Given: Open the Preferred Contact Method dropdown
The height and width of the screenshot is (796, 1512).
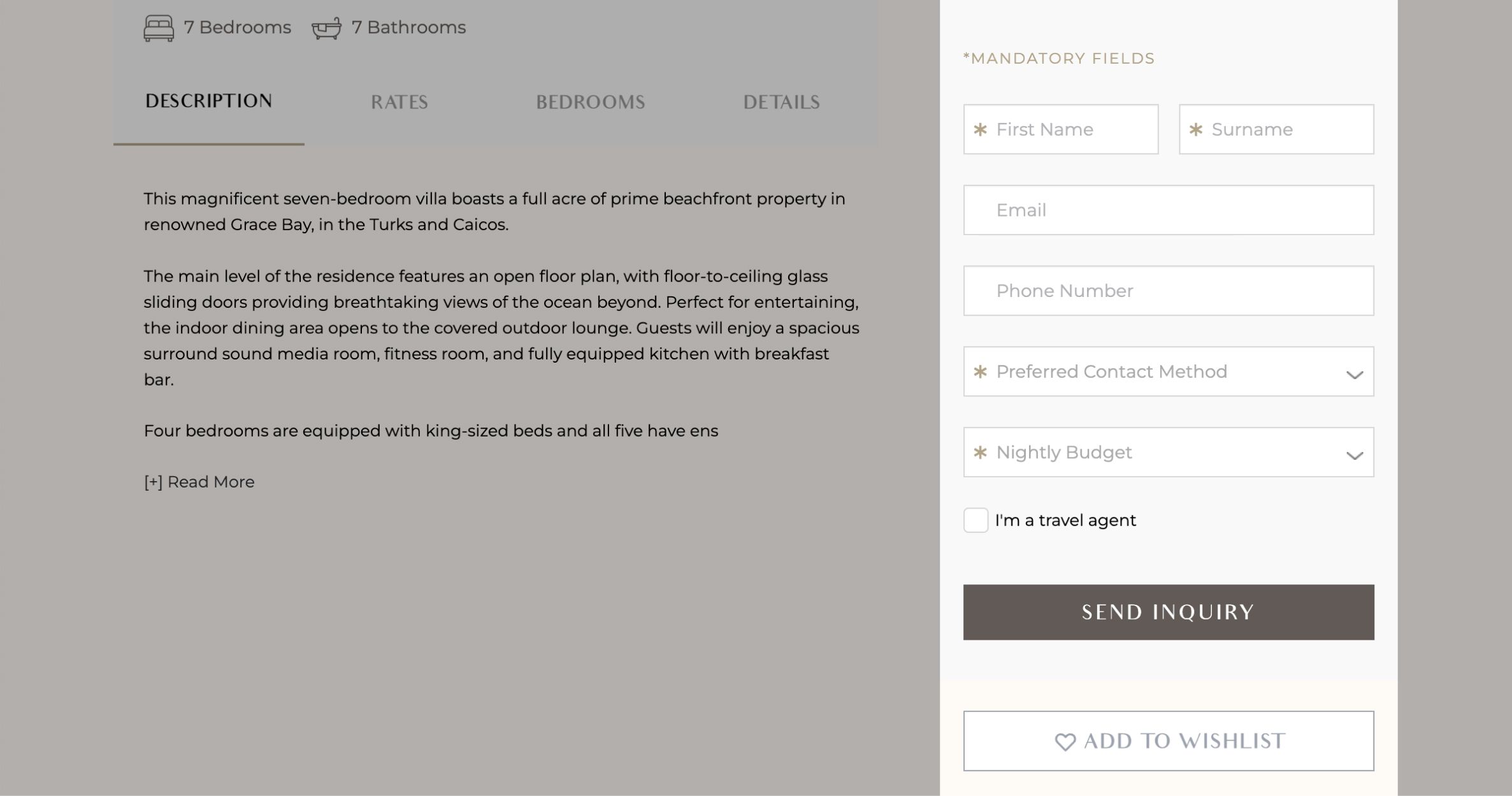Looking at the screenshot, I should pos(1169,372).
